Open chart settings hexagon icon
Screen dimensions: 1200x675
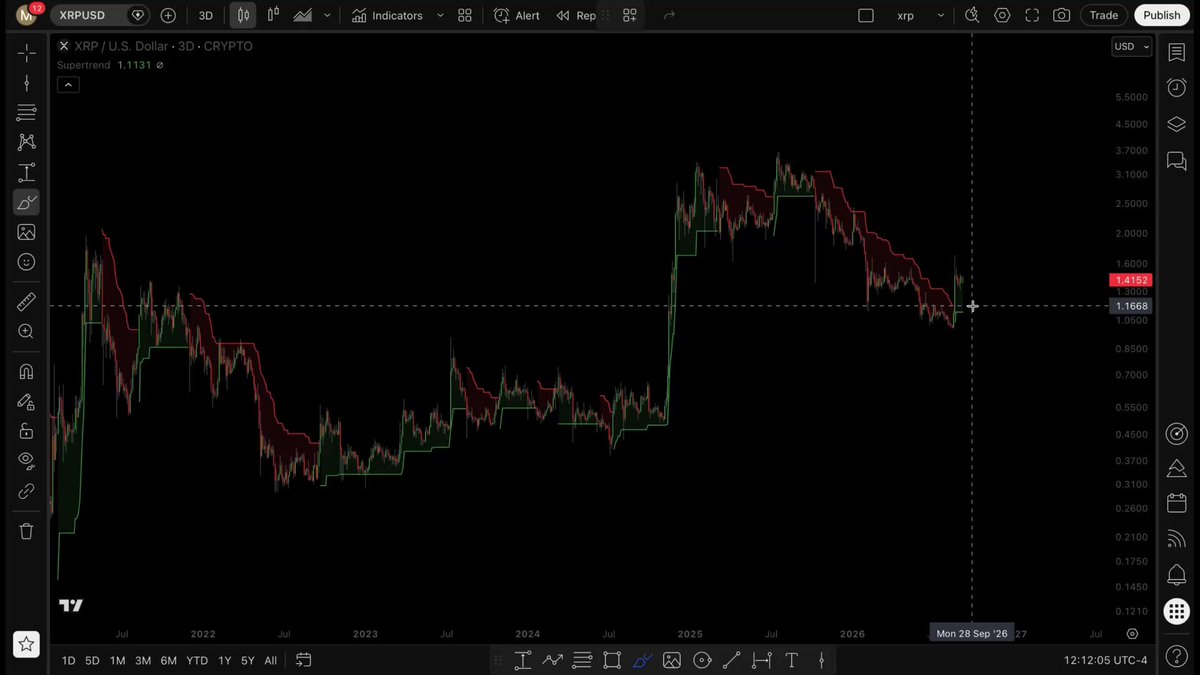click(x=1002, y=15)
